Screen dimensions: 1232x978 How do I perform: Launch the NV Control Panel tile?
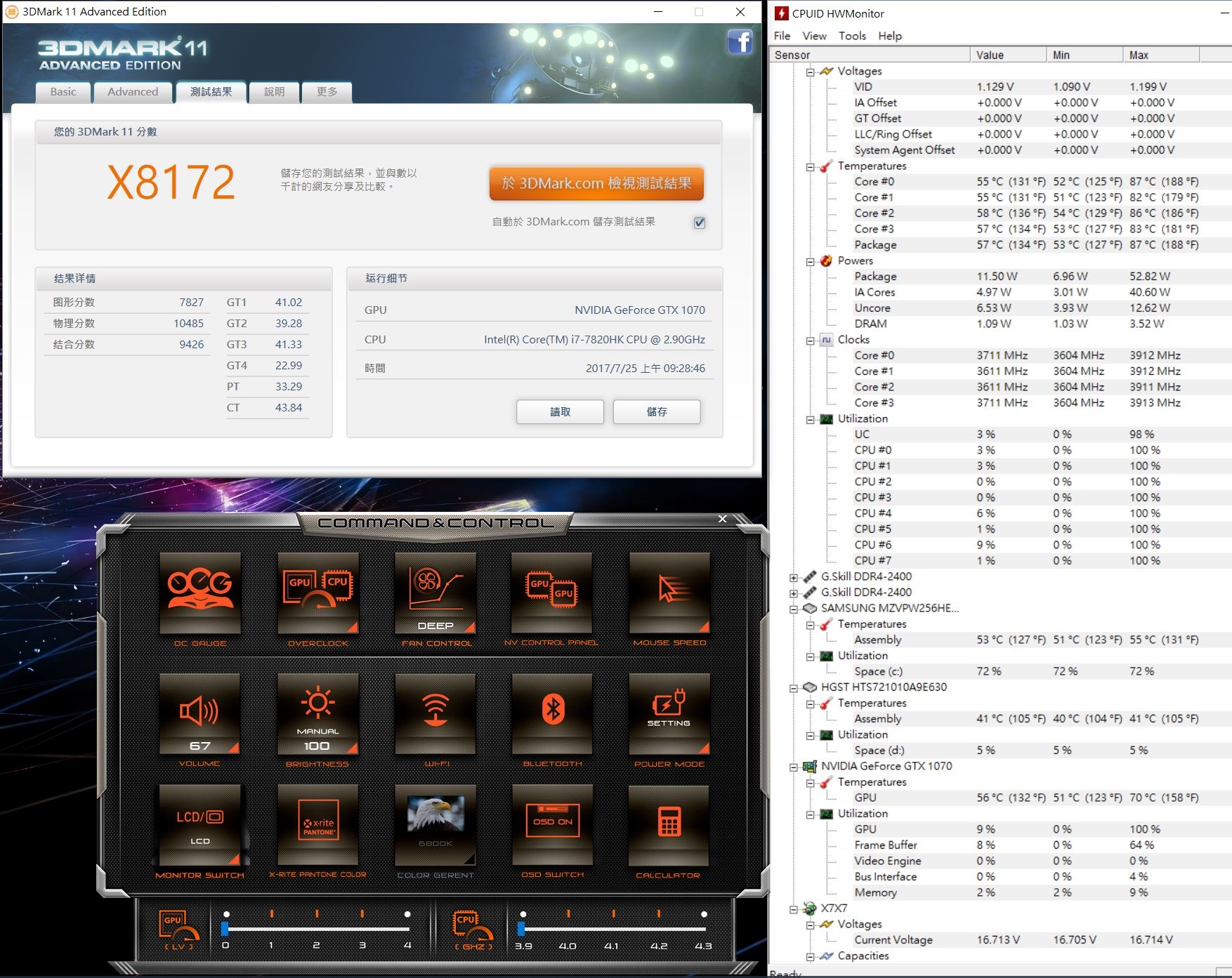coord(552,593)
